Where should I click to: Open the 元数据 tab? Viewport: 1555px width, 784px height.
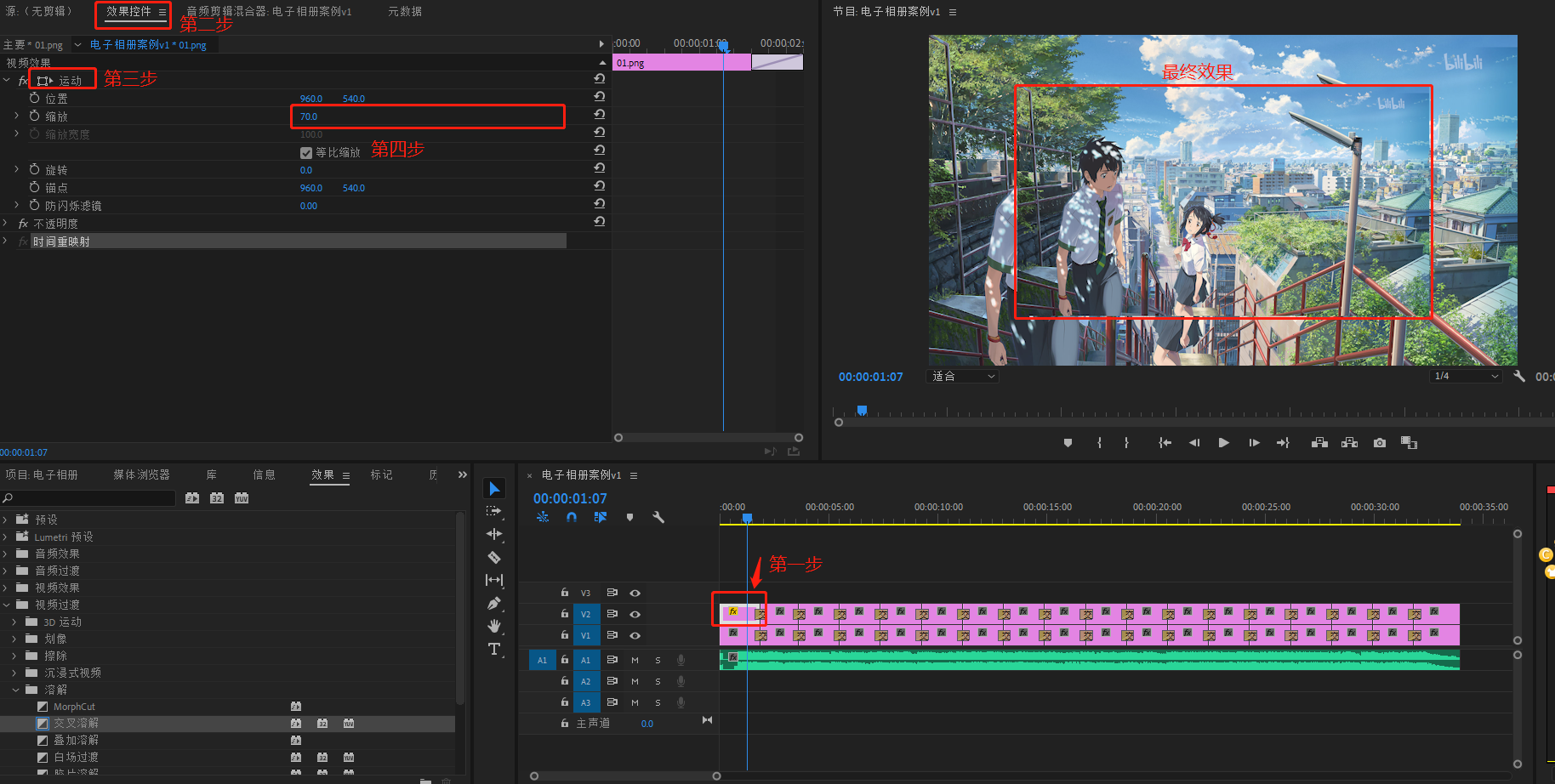405,12
